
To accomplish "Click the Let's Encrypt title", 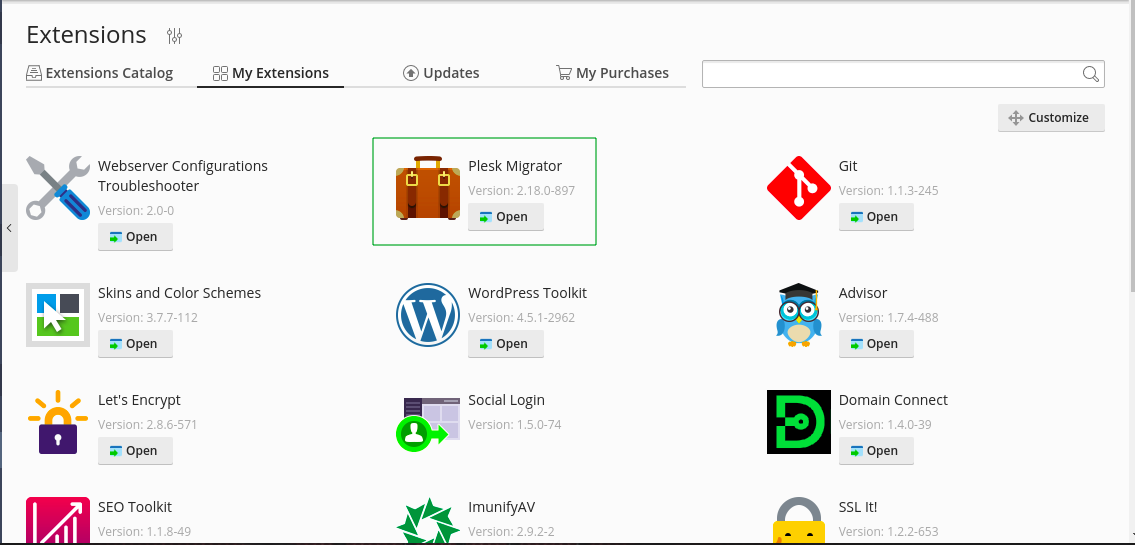I will click(x=139, y=400).
